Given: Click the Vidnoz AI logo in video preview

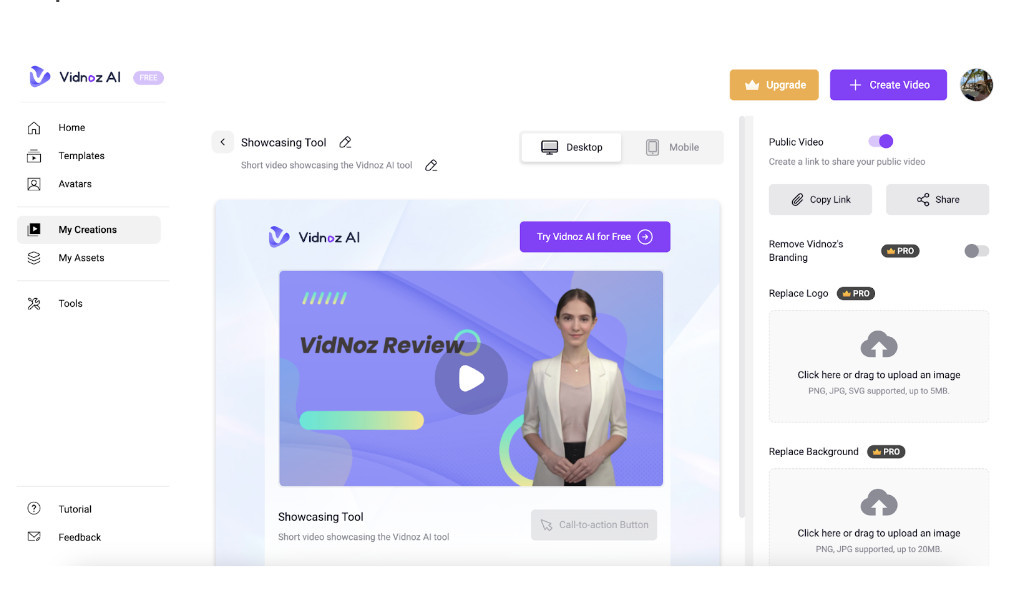Looking at the screenshot, I should tap(314, 238).
